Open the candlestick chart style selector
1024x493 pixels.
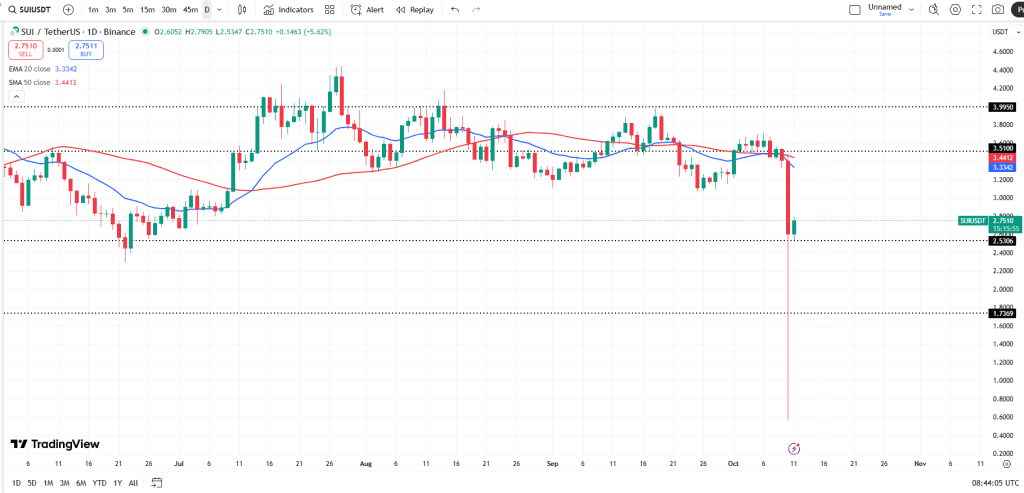click(x=243, y=9)
